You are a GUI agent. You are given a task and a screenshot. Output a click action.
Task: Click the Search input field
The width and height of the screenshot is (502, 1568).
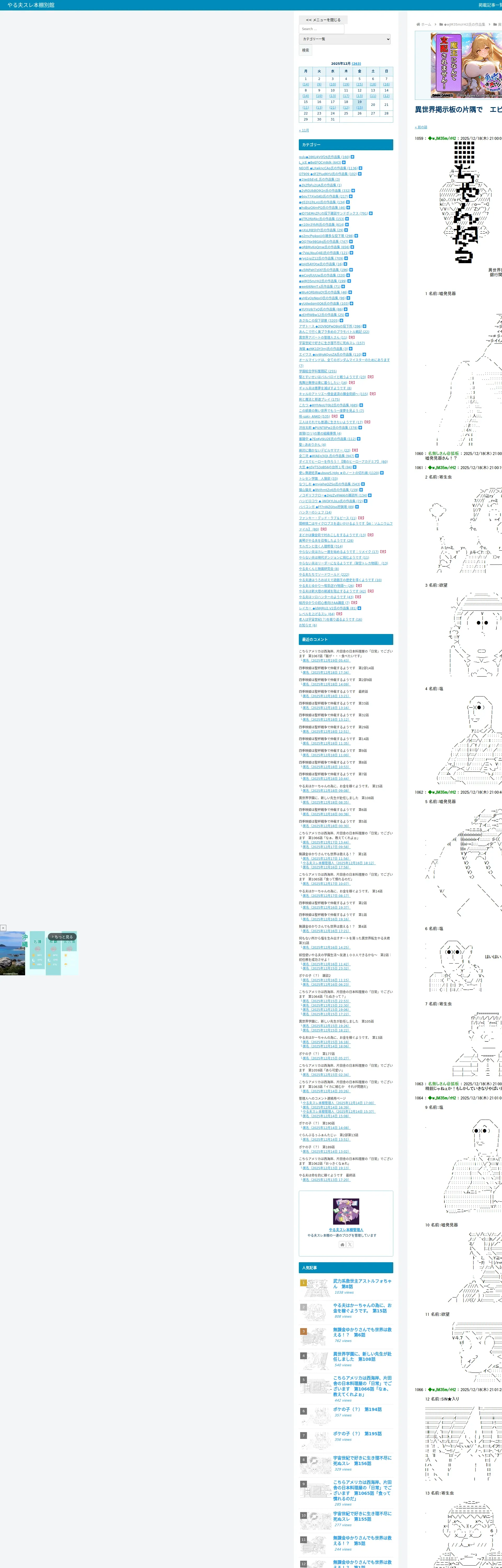pyautogui.click(x=322, y=28)
